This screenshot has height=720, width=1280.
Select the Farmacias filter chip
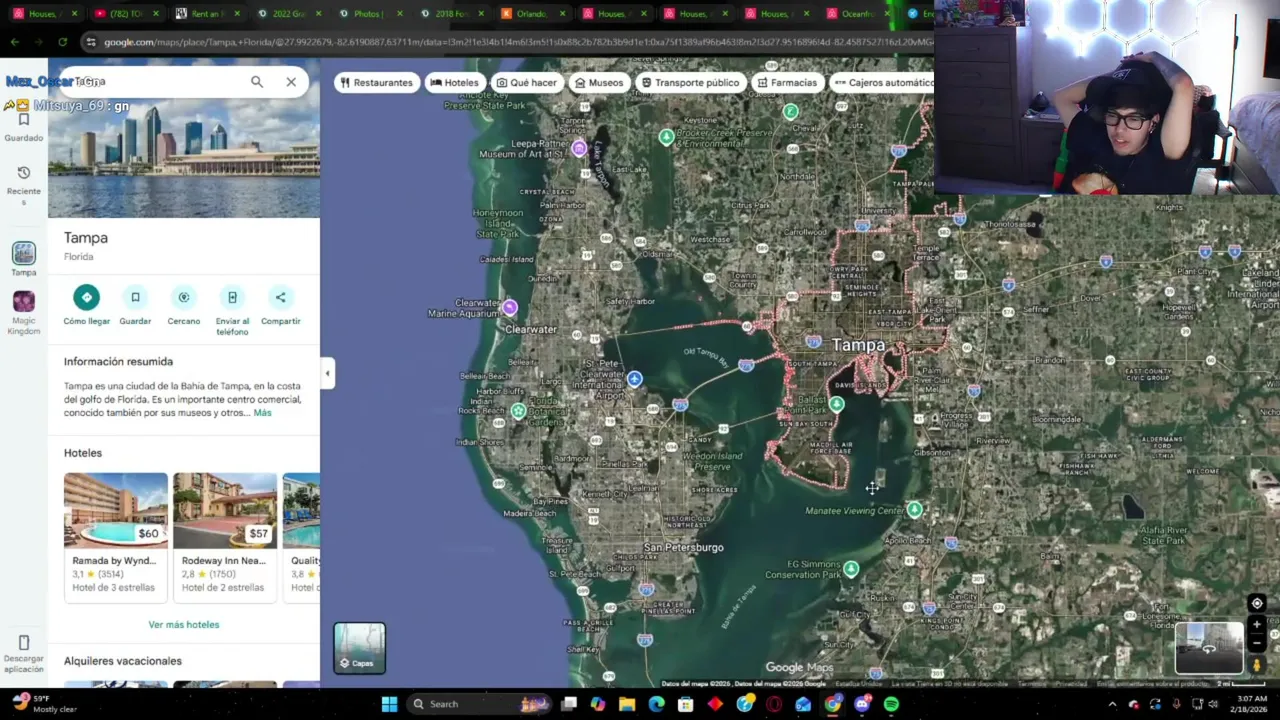pyautogui.click(x=787, y=82)
